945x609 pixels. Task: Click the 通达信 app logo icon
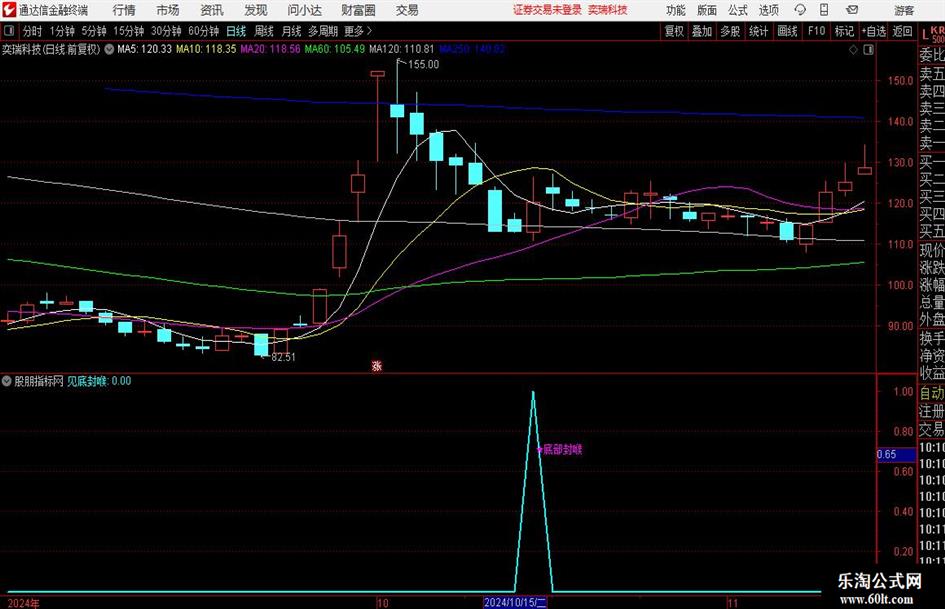(x=9, y=10)
